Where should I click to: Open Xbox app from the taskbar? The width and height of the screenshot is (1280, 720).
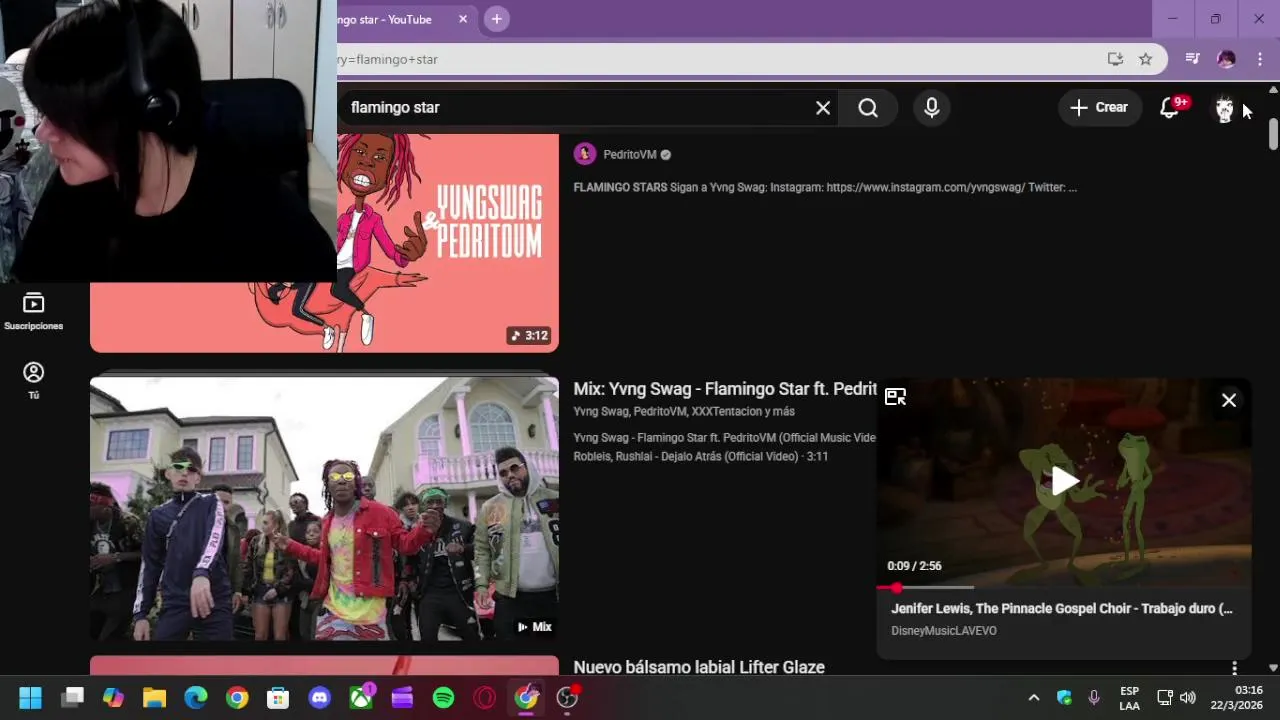tap(361, 698)
